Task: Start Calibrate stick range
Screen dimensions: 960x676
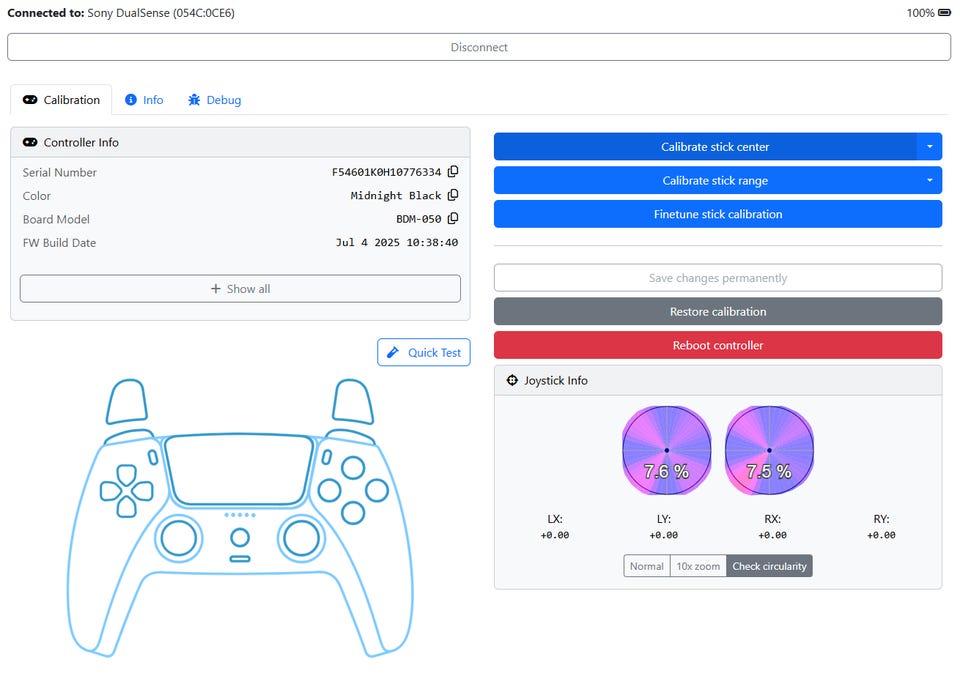Action: [705, 180]
